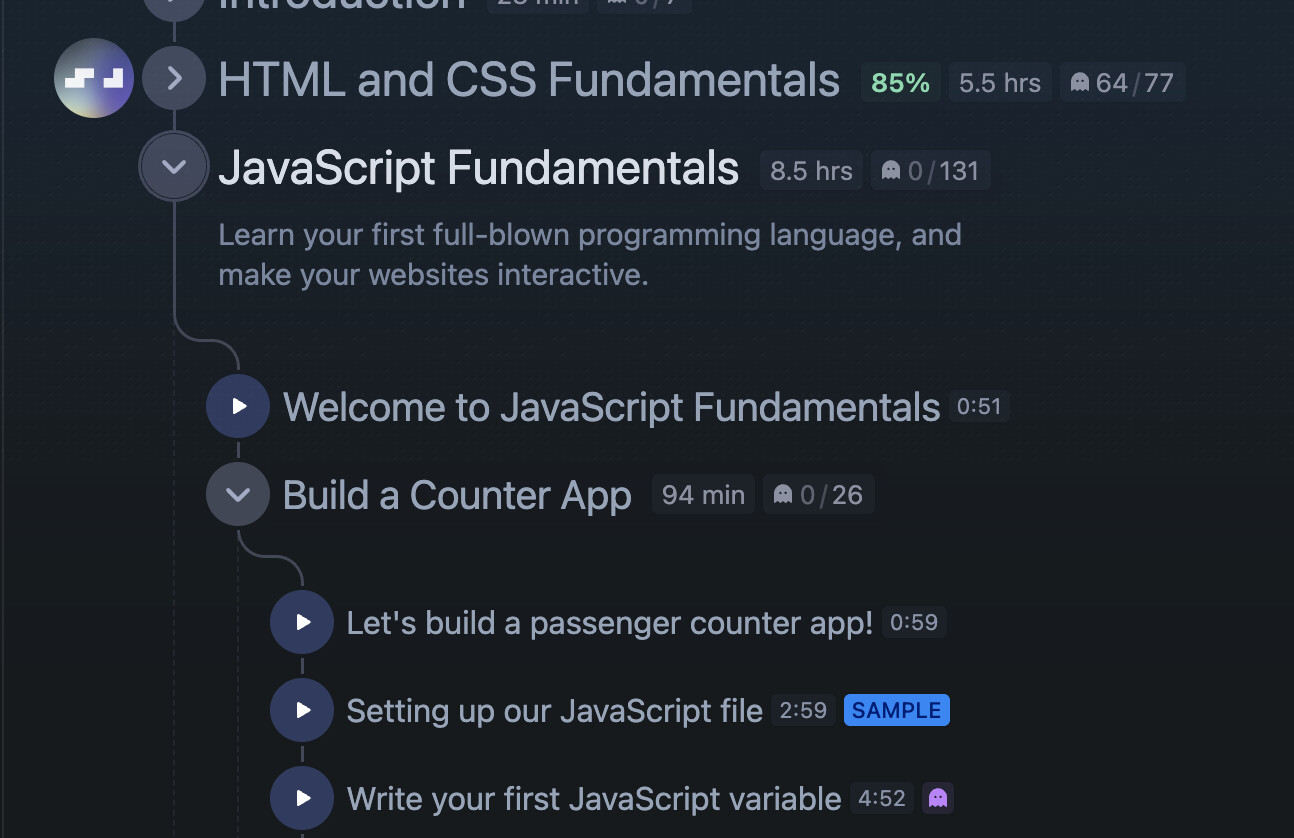
Task: Click the Scrimba avatar logo icon
Action: 93,78
